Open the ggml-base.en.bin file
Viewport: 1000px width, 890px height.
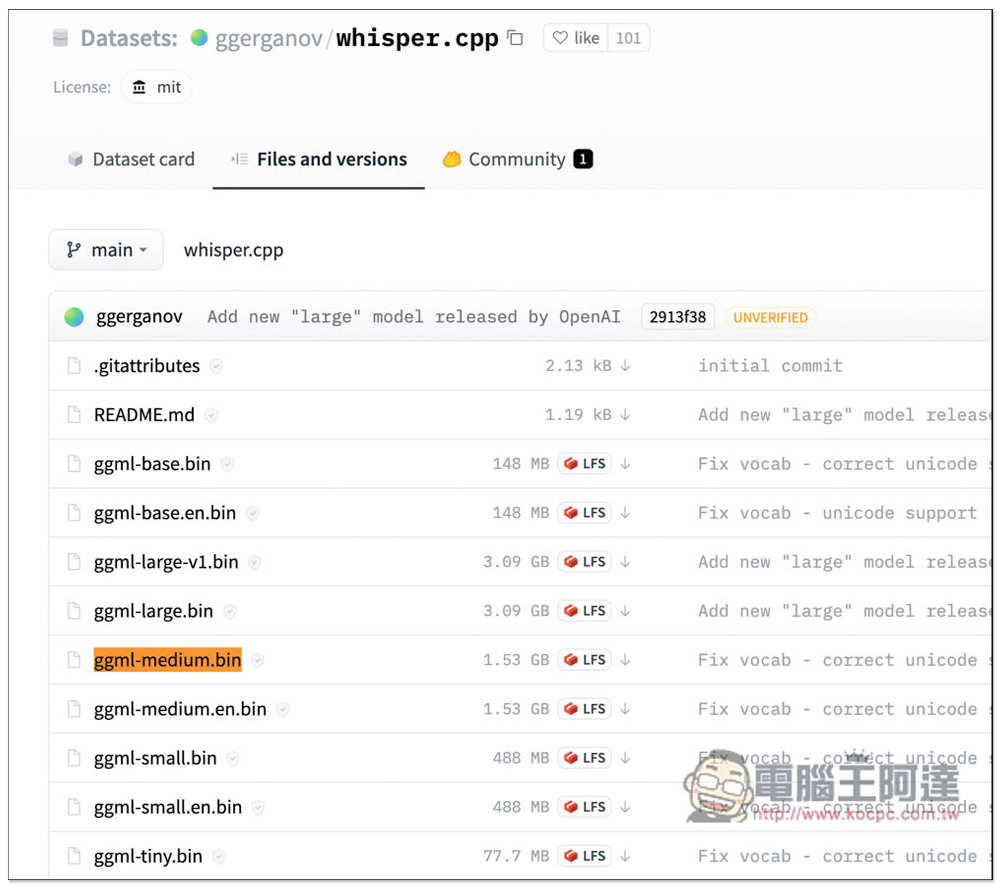point(165,513)
